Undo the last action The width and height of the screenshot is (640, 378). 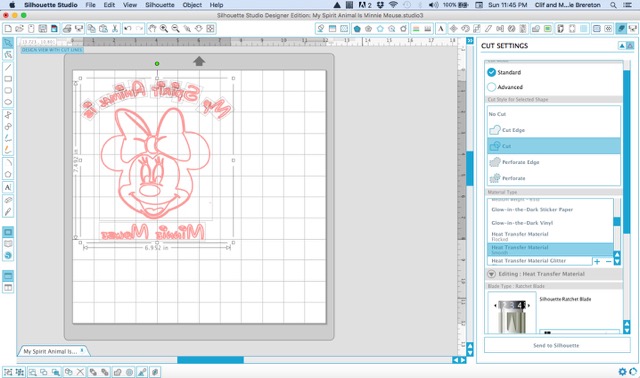128,29
